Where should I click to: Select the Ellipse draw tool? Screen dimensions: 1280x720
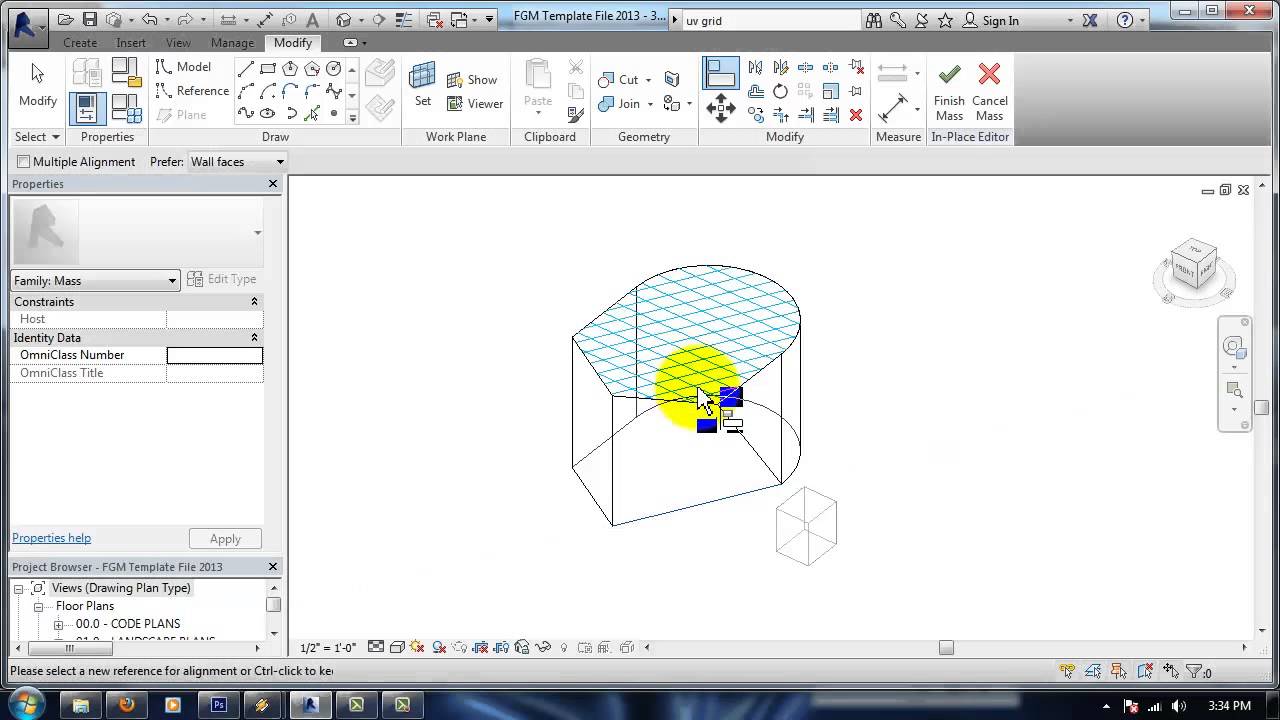point(268,114)
